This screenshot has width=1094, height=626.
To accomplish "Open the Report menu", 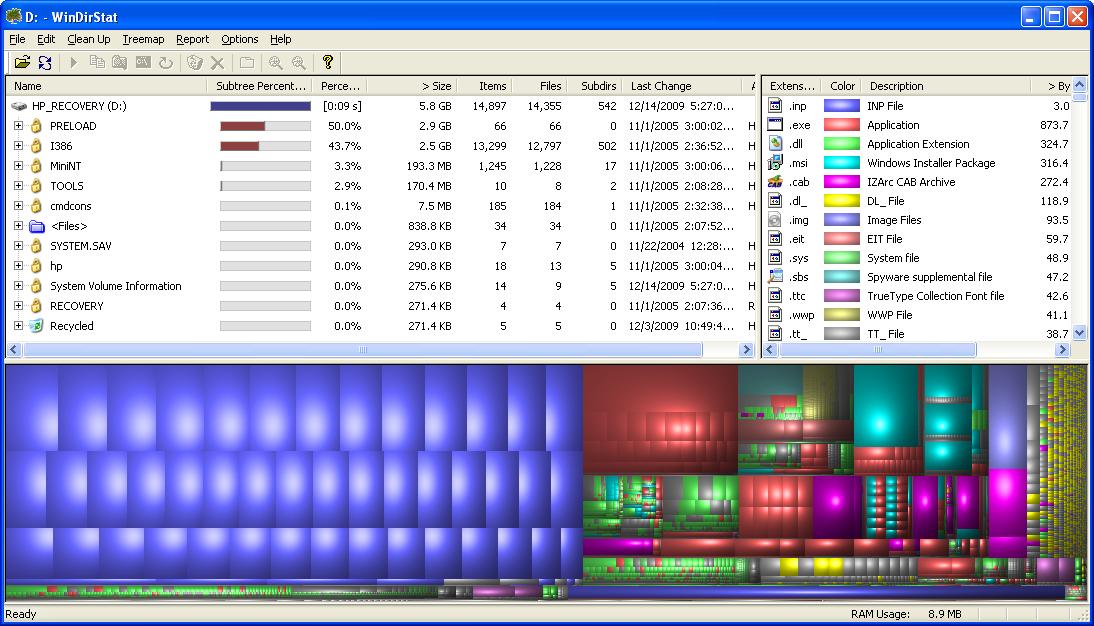I will coord(193,39).
